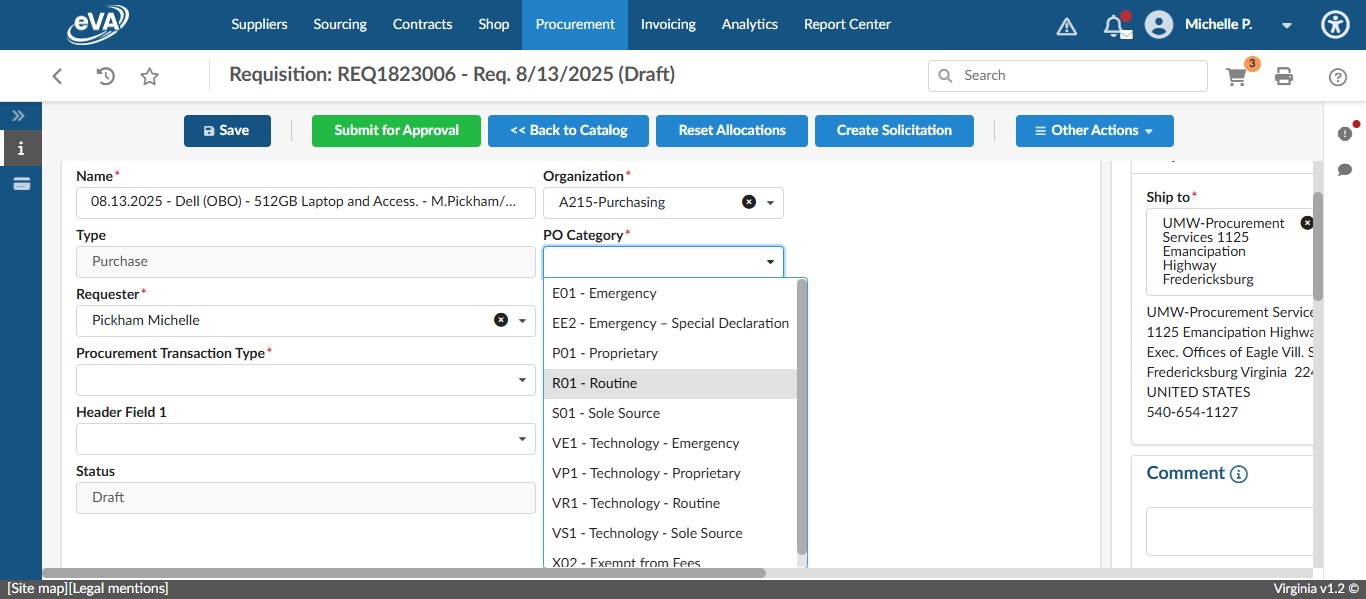Click the back arrow near the requisition title
1366x599 pixels.
[57, 75]
